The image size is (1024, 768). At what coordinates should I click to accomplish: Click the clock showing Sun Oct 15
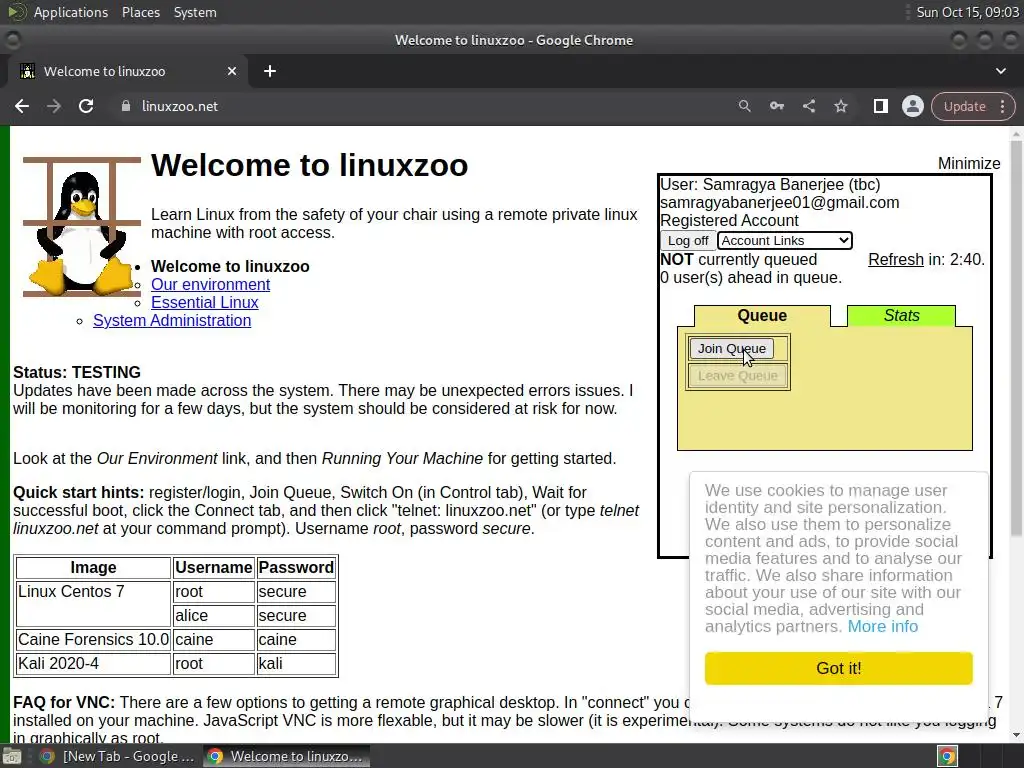[x=967, y=12]
